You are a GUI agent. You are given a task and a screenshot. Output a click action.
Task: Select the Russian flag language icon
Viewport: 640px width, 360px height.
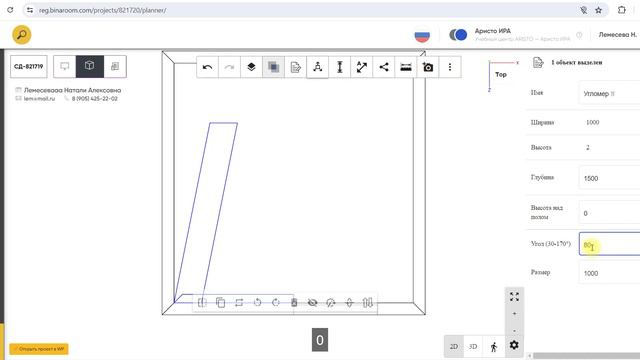point(422,36)
